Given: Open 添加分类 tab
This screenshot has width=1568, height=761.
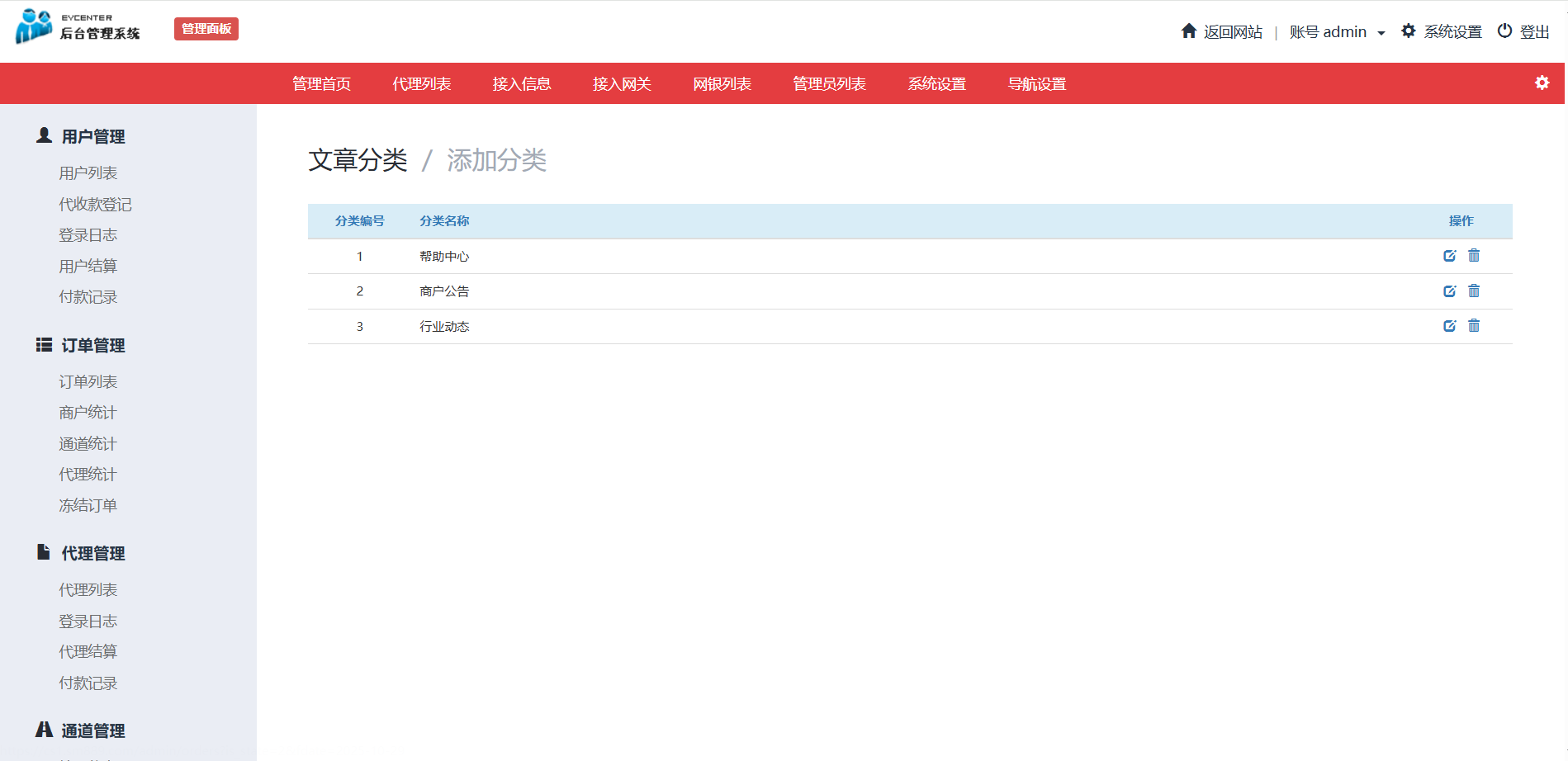Looking at the screenshot, I should pyautogui.click(x=496, y=160).
